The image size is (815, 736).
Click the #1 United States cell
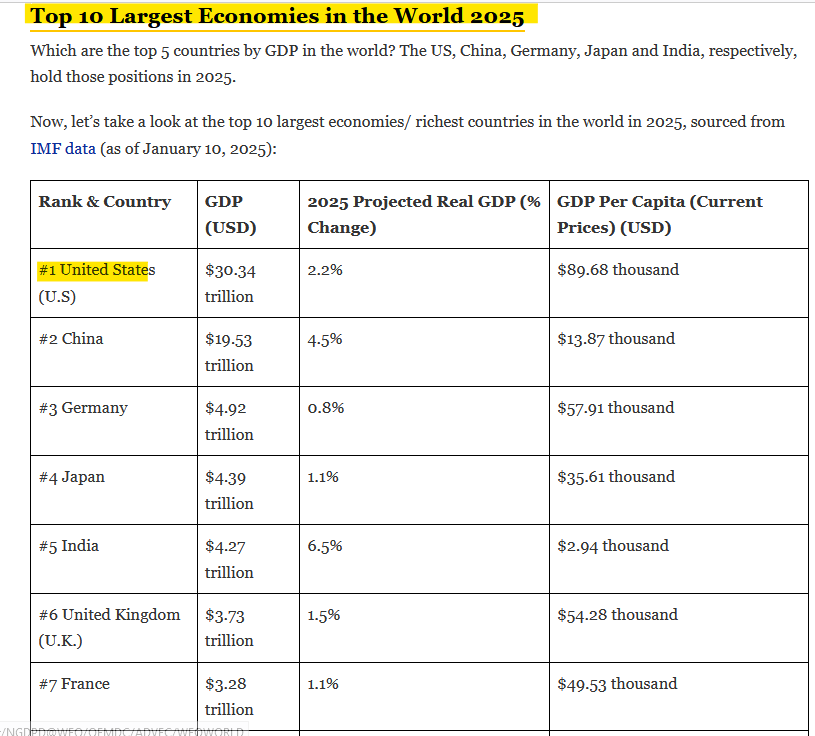[x=114, y=283]
